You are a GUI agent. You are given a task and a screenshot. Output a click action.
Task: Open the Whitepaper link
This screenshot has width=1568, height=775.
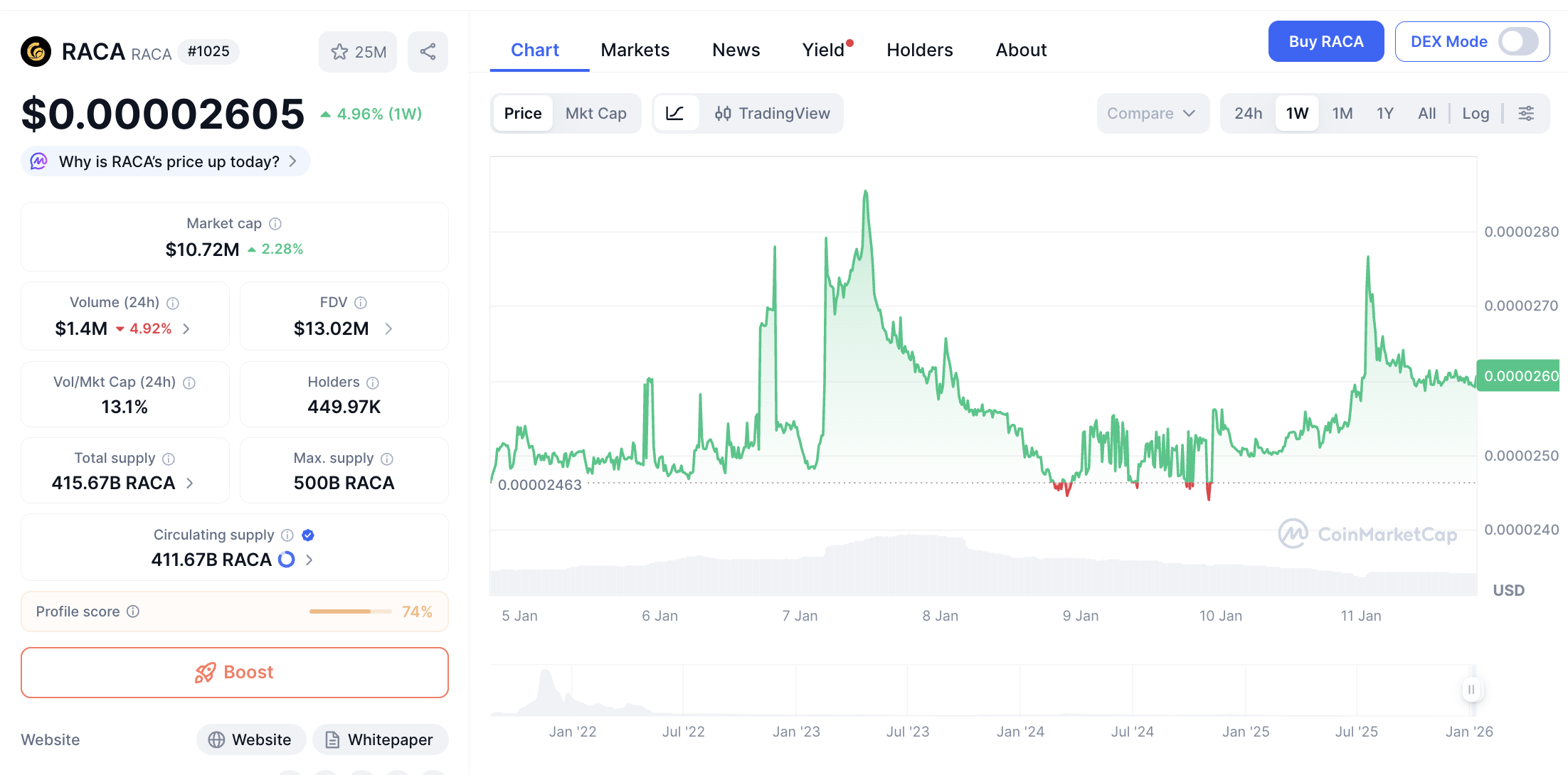click(x=380, y=739)
